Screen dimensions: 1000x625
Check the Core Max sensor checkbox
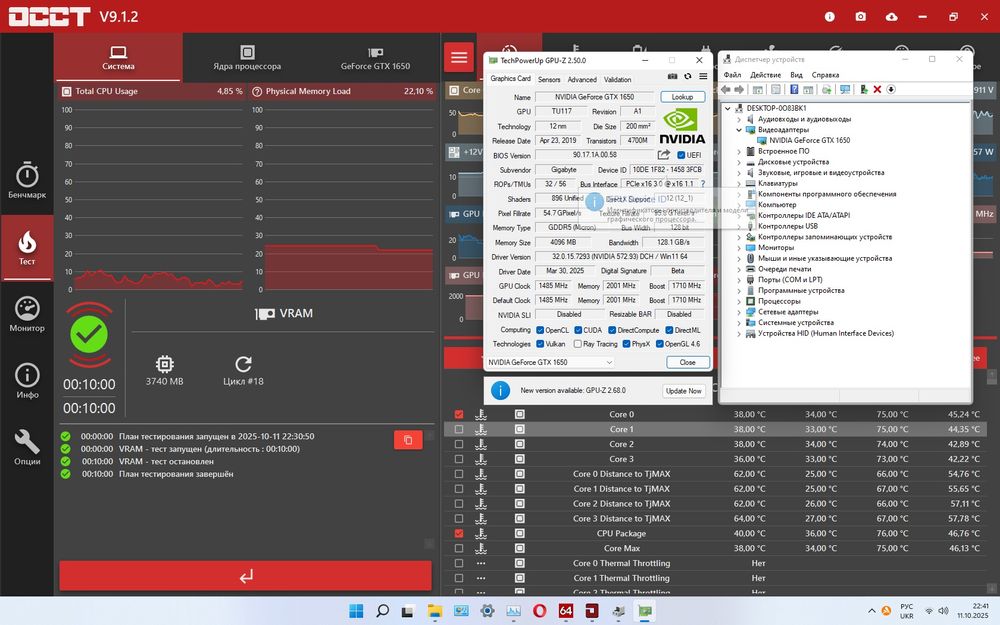pos(459,548)
